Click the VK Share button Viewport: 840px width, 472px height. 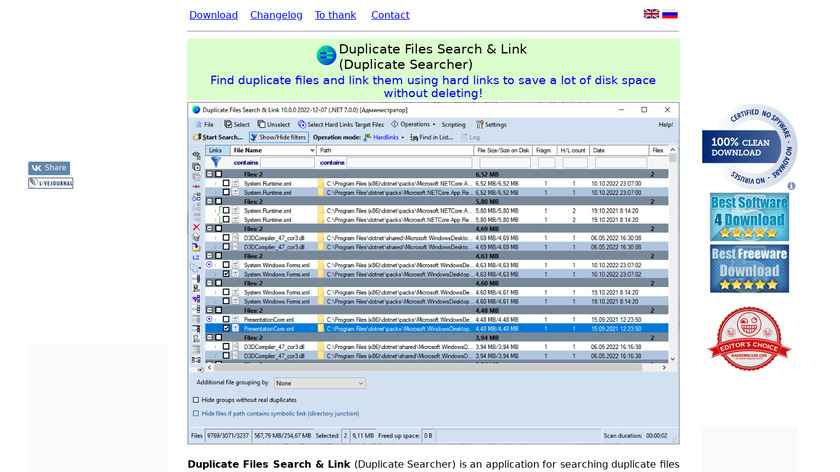tap(49, 168)
